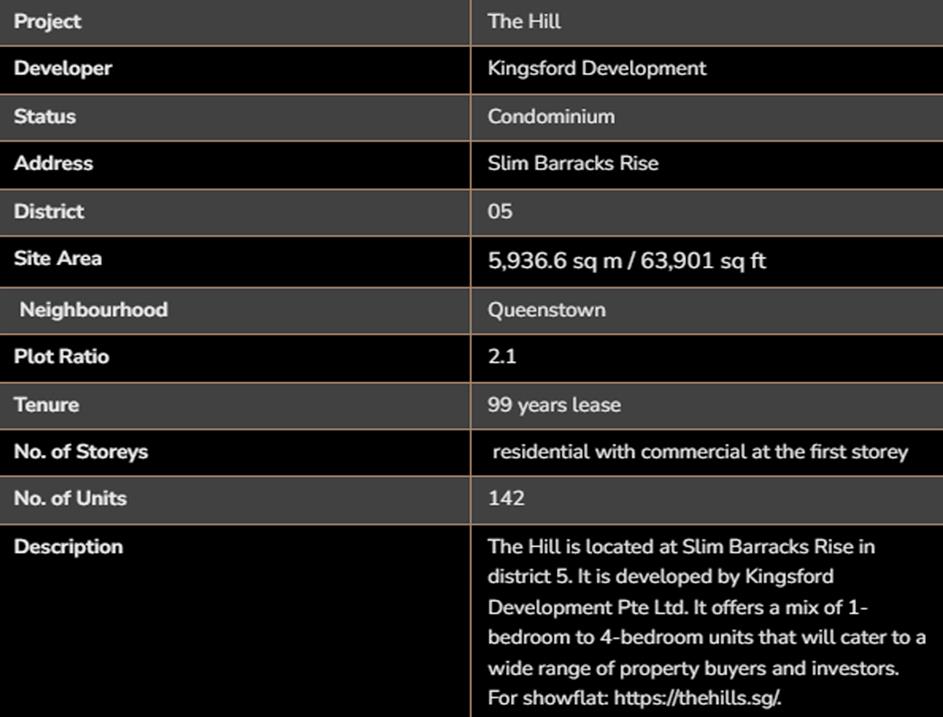This screenshot has width=943, height=717.
Task: Click the District value 05
Action: [500, 211]
